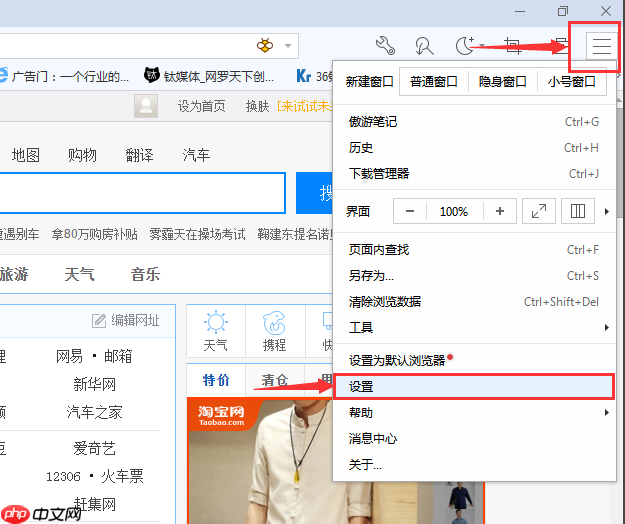The height and width of the screenshot is (524, 625).
Task: Open the Kr 36氪 bookmark
Action: [314, 76]
